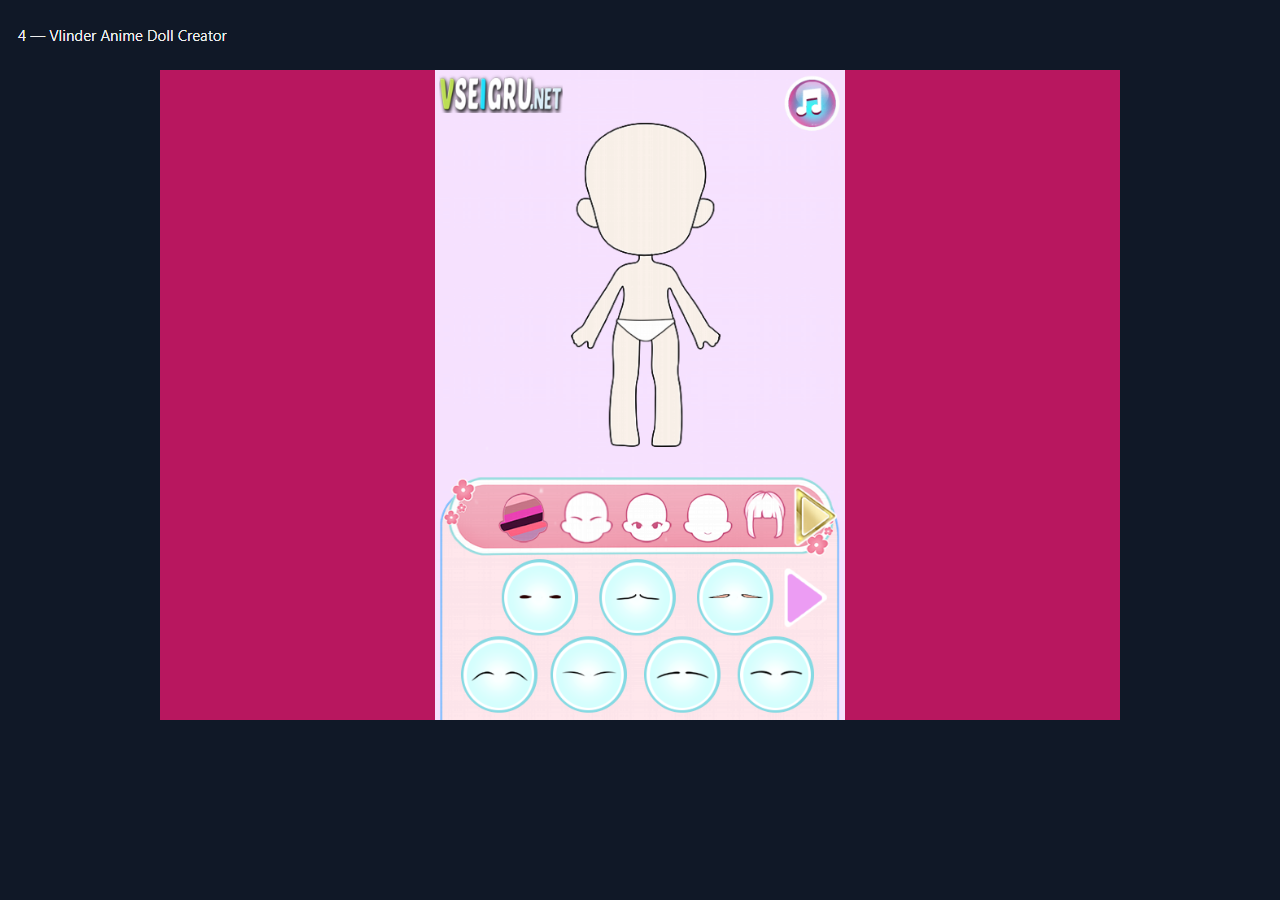Choose the high arched eyebrows, bottom left
Image resolution: width=1280 pixels, height=900 pixels.
pos(499,675)
